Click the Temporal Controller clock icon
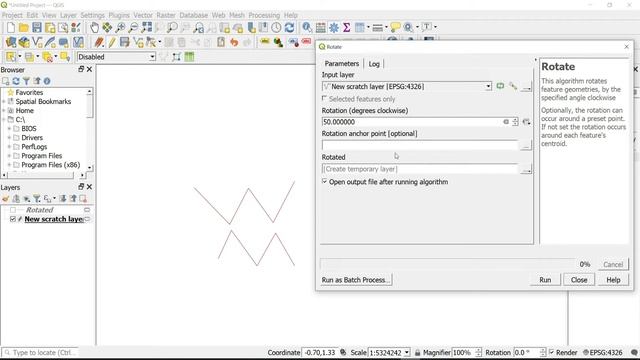640x360 pixels. pos(276,27)
